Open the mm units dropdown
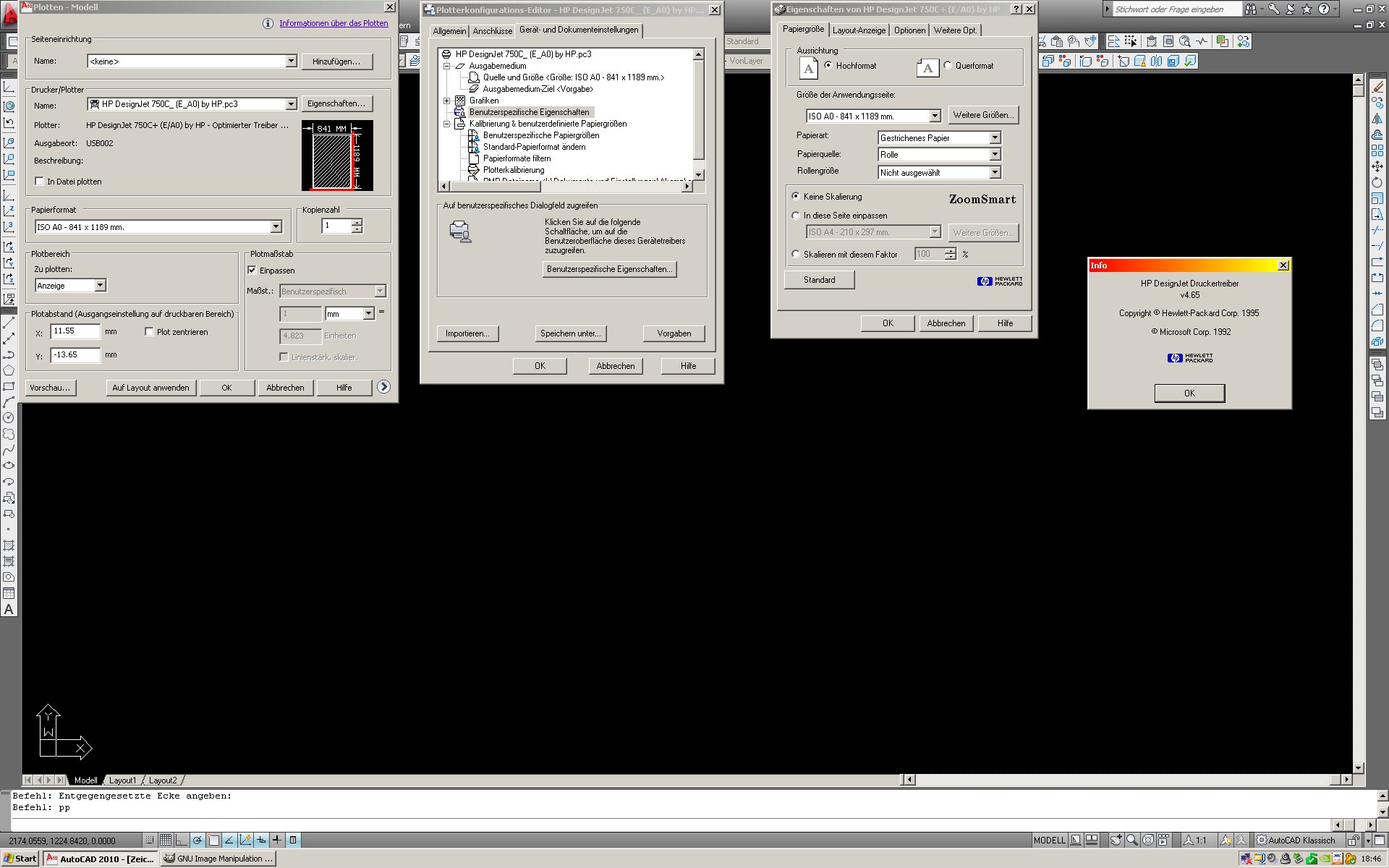This screenshot has height=868, width=1389. pyautogui.click(x=368, y=313)
